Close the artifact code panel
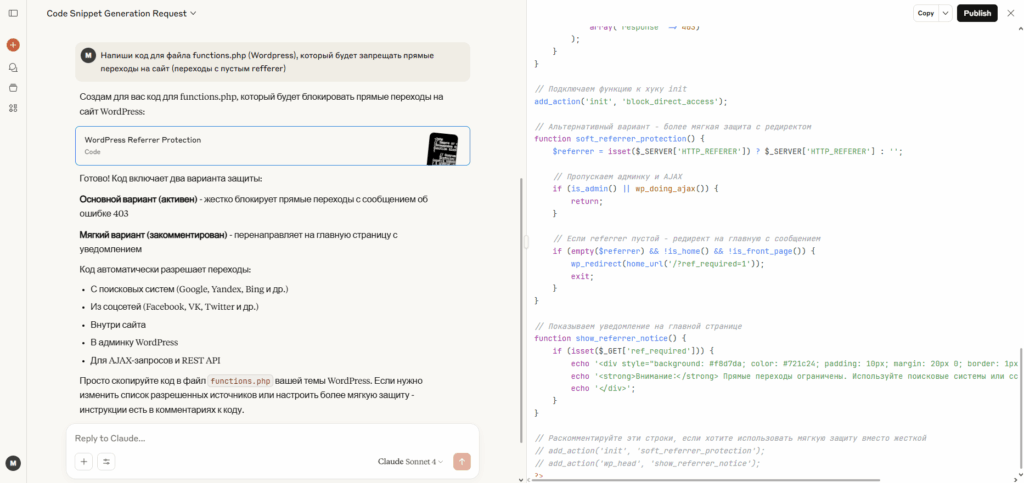 point(1010,13)
